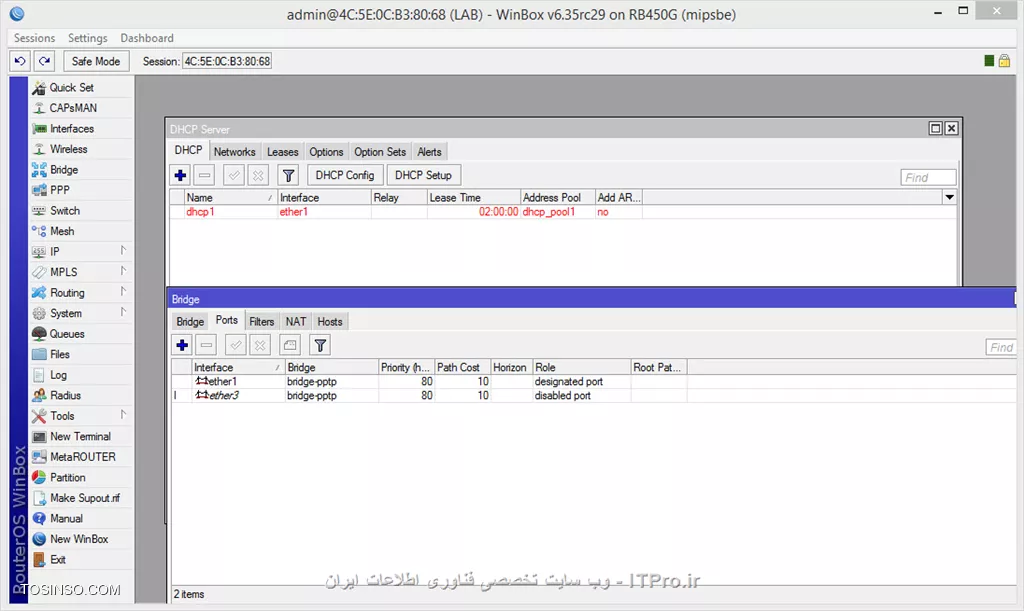The height and width of the screenshot is (611, 1024).
Task: Launch New WinBox from the sidebar
Action: (79, 539)
